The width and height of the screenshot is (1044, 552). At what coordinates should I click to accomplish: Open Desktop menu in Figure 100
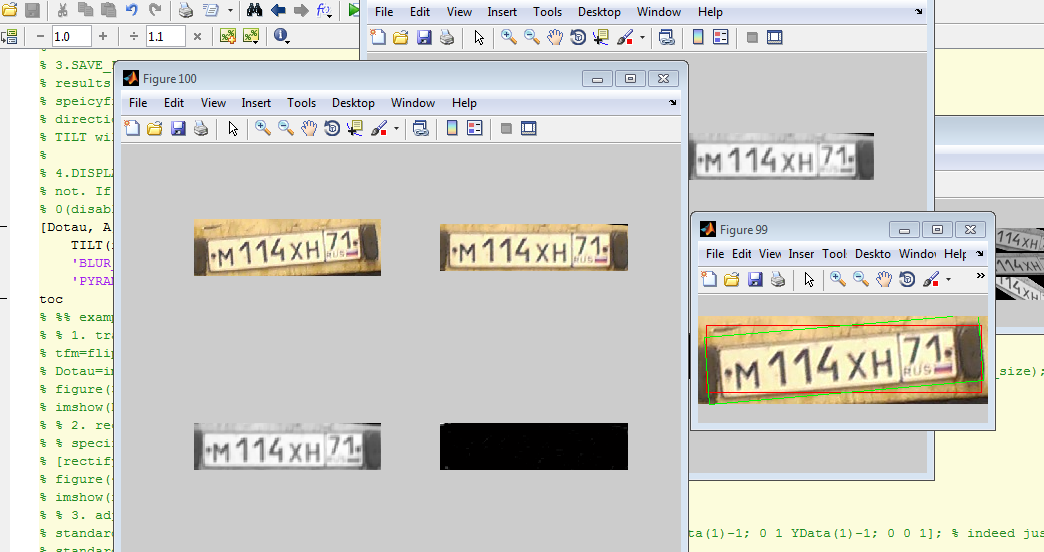[353, 103]
